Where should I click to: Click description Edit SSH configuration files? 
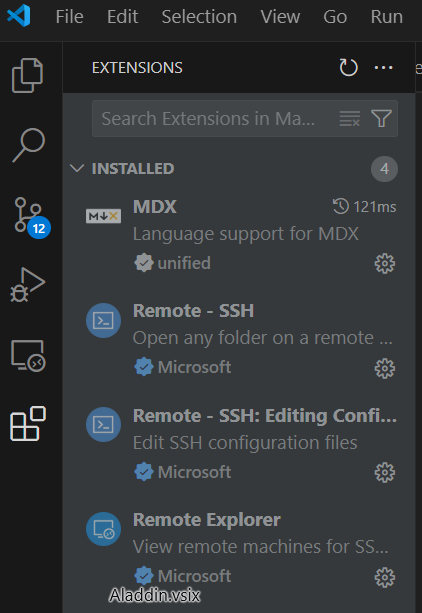pyautogui.click(x=245, y=443)
